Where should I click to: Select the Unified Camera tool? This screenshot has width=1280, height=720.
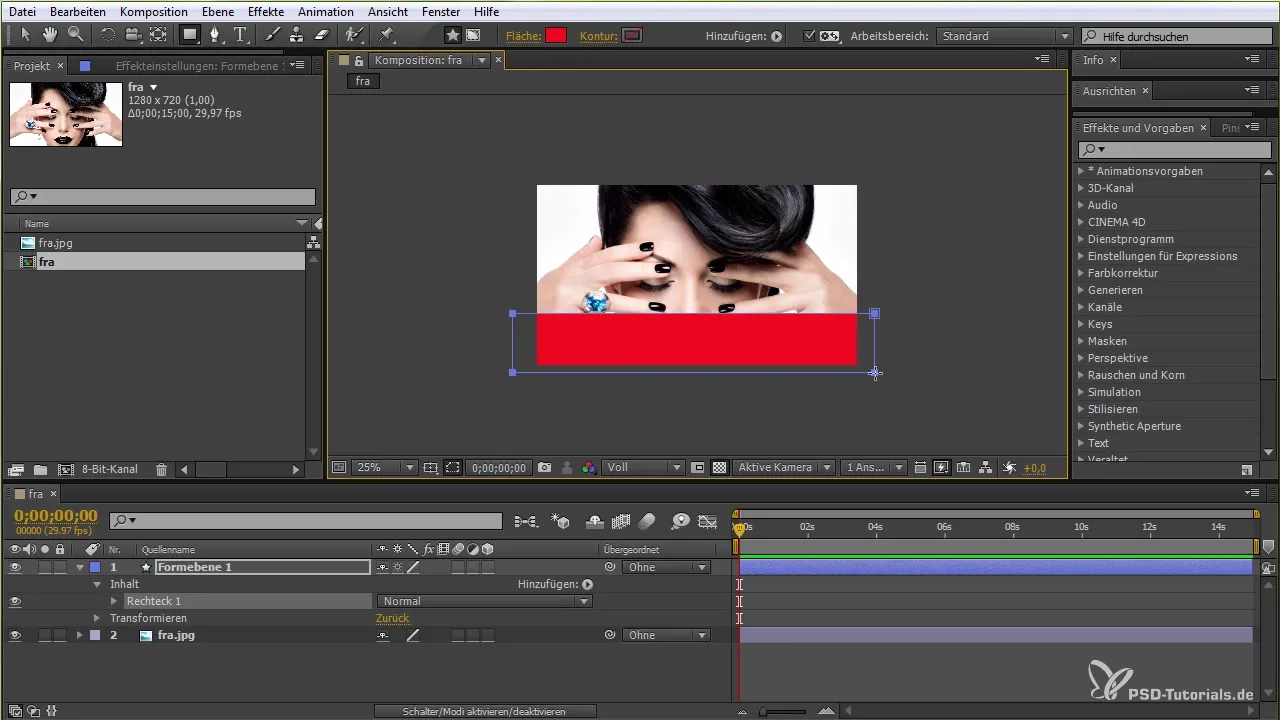[132, 35]
